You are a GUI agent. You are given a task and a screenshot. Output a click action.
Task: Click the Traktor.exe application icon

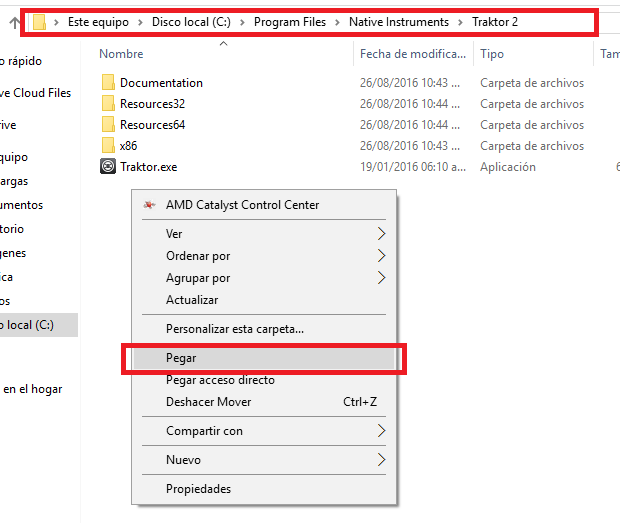pos(108,166)
